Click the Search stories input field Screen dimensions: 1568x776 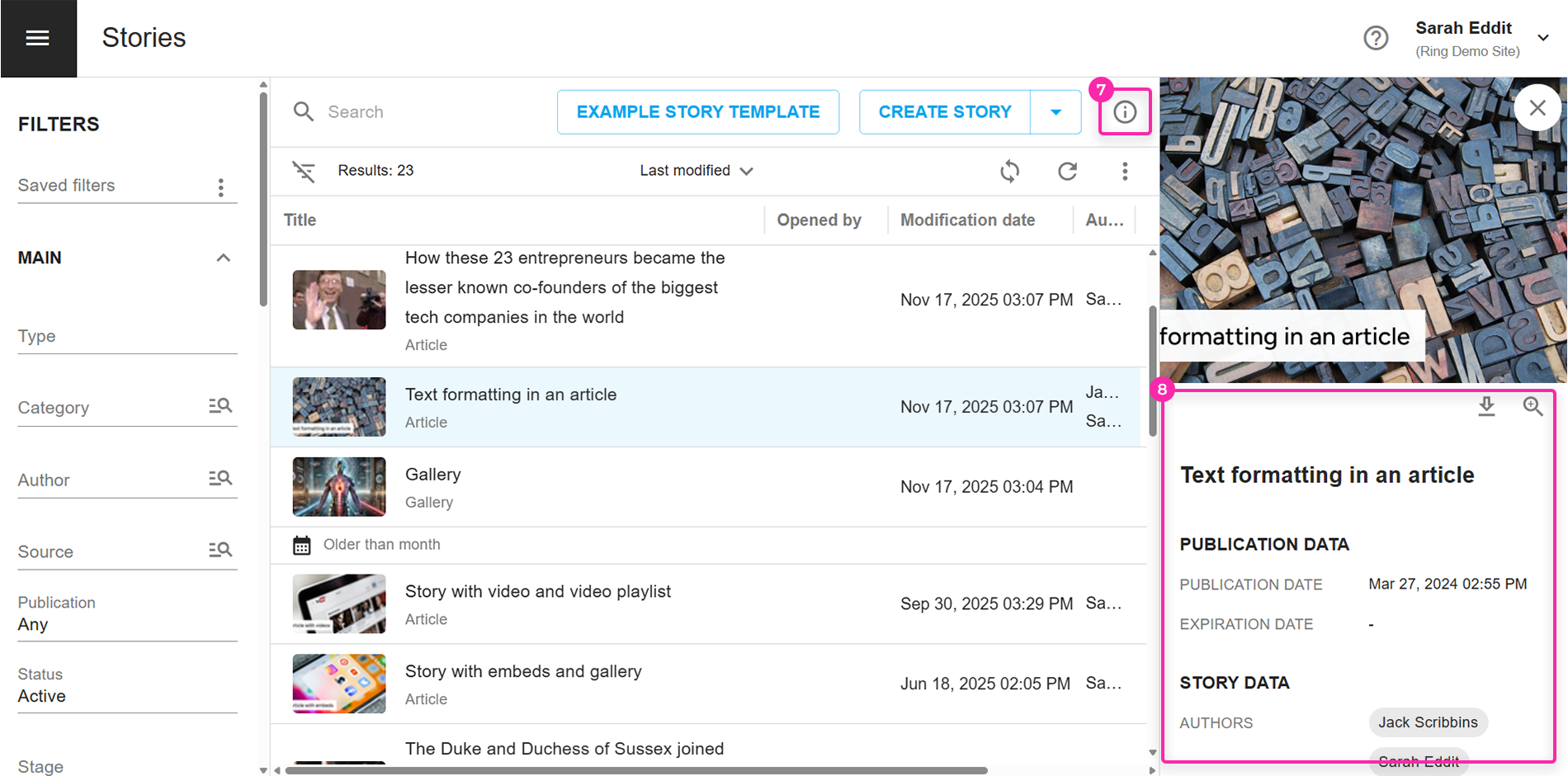point(429,112)
